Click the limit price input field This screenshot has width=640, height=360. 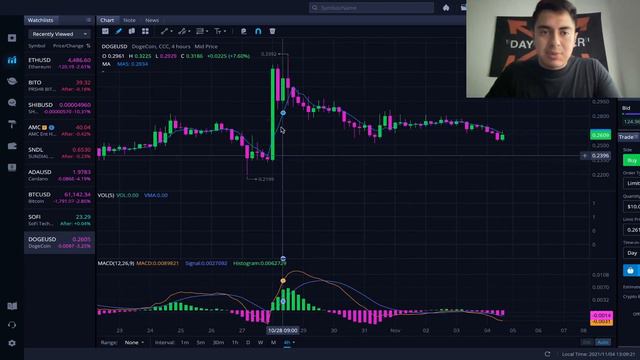click(x=631, y=230)
